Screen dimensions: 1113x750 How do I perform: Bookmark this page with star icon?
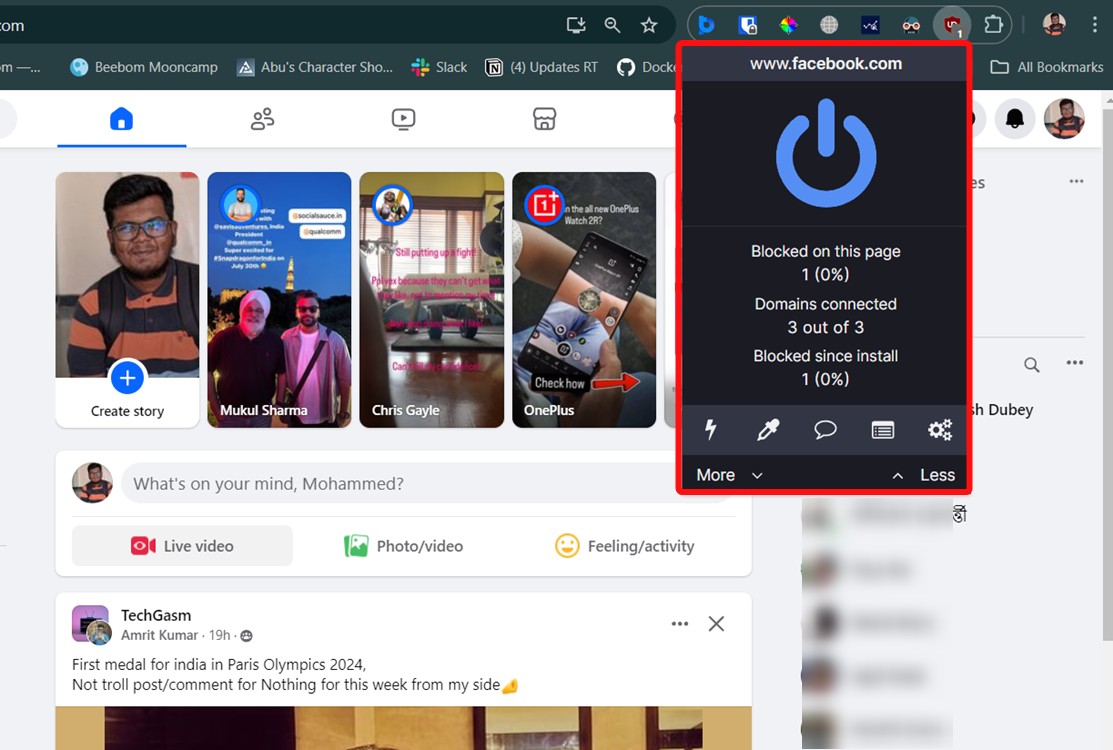pyautogui.click(x=649, y=25)
